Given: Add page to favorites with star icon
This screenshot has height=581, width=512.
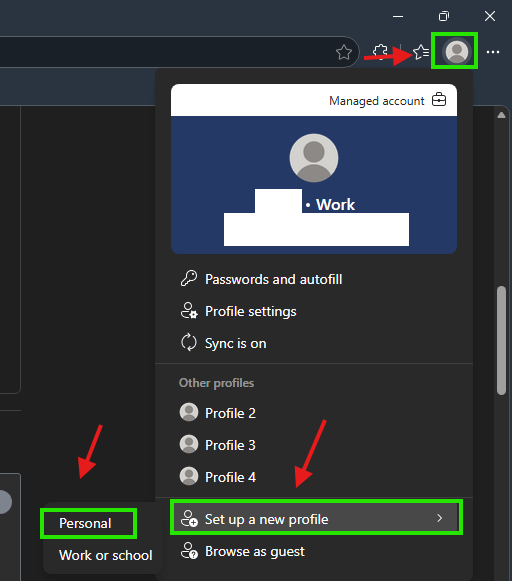Looking at the screenshot, I should [344, 52].
